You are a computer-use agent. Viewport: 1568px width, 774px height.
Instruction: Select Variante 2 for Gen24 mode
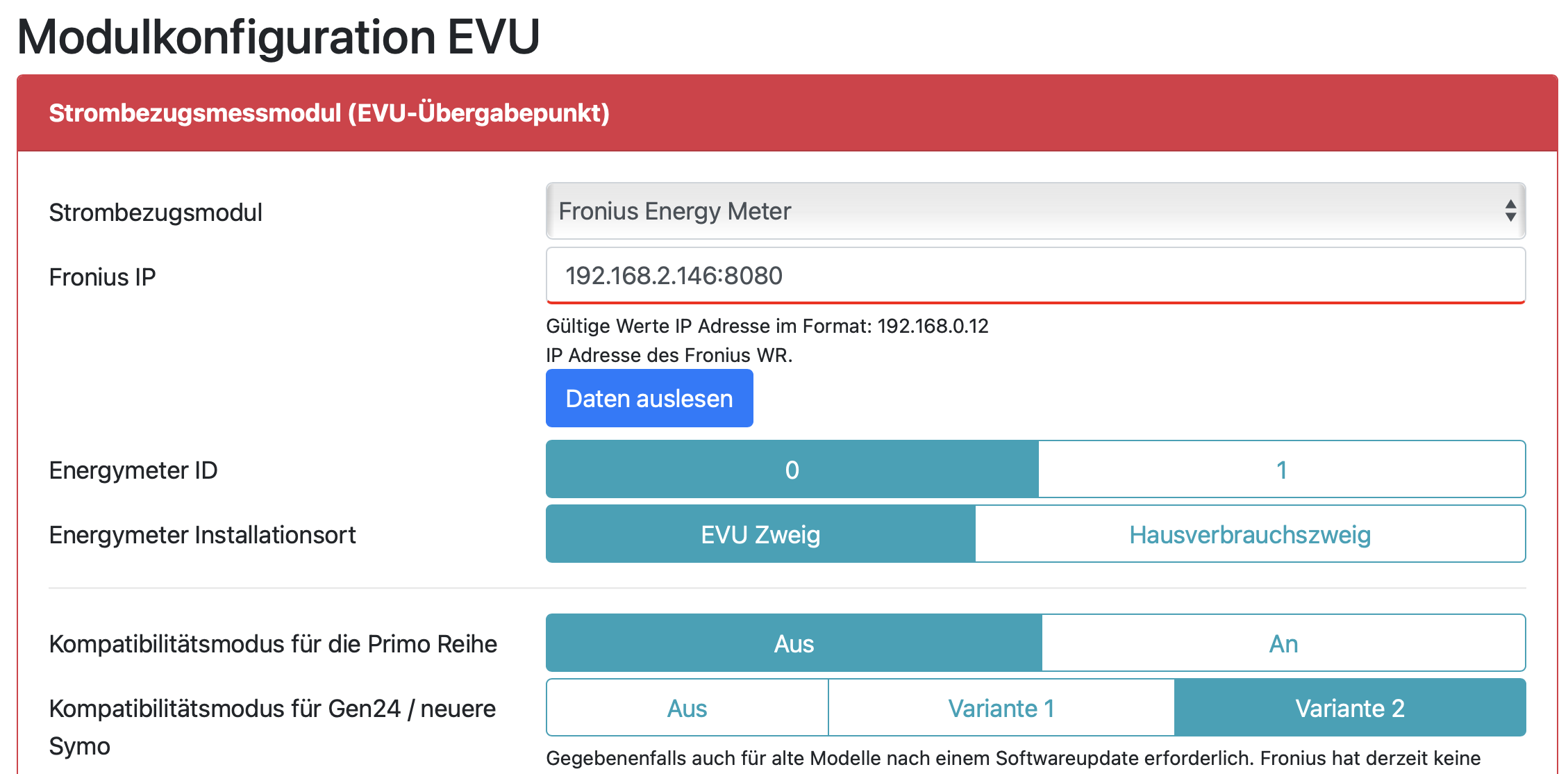point(1350,708)
